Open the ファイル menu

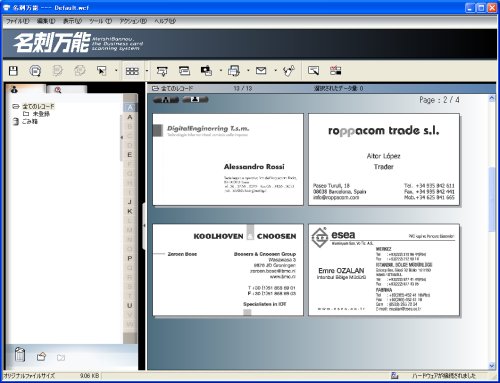click(x=18, y=21)
